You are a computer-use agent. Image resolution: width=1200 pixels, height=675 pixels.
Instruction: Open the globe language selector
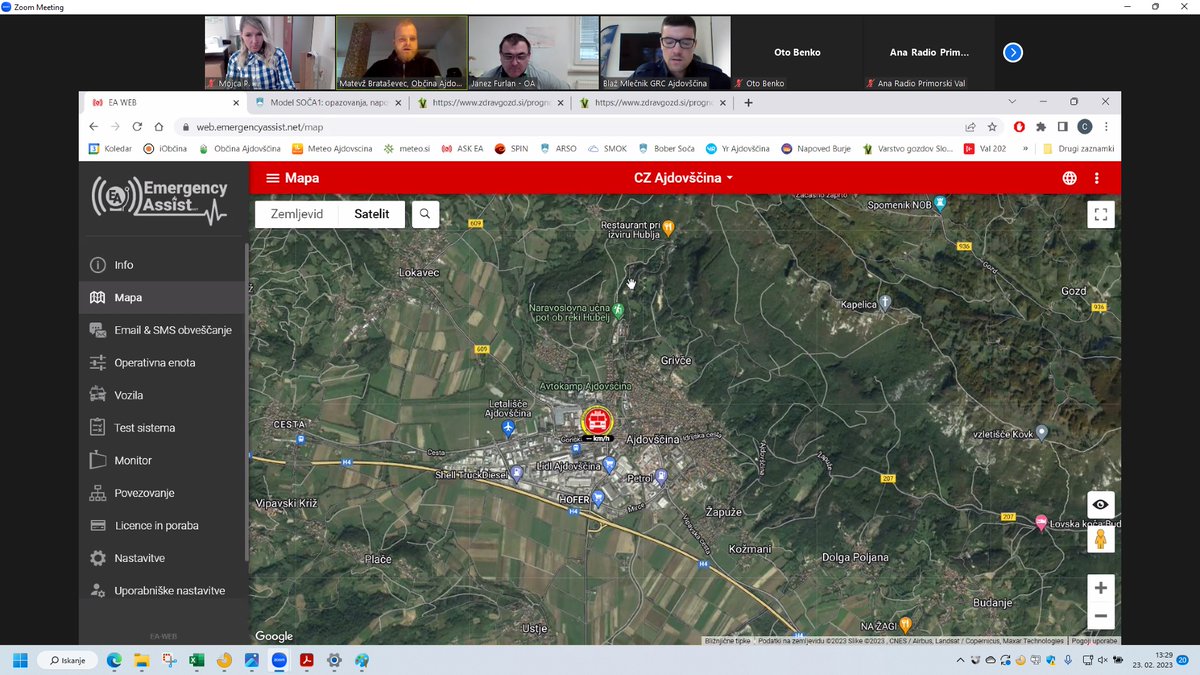tap(1070, 178)
